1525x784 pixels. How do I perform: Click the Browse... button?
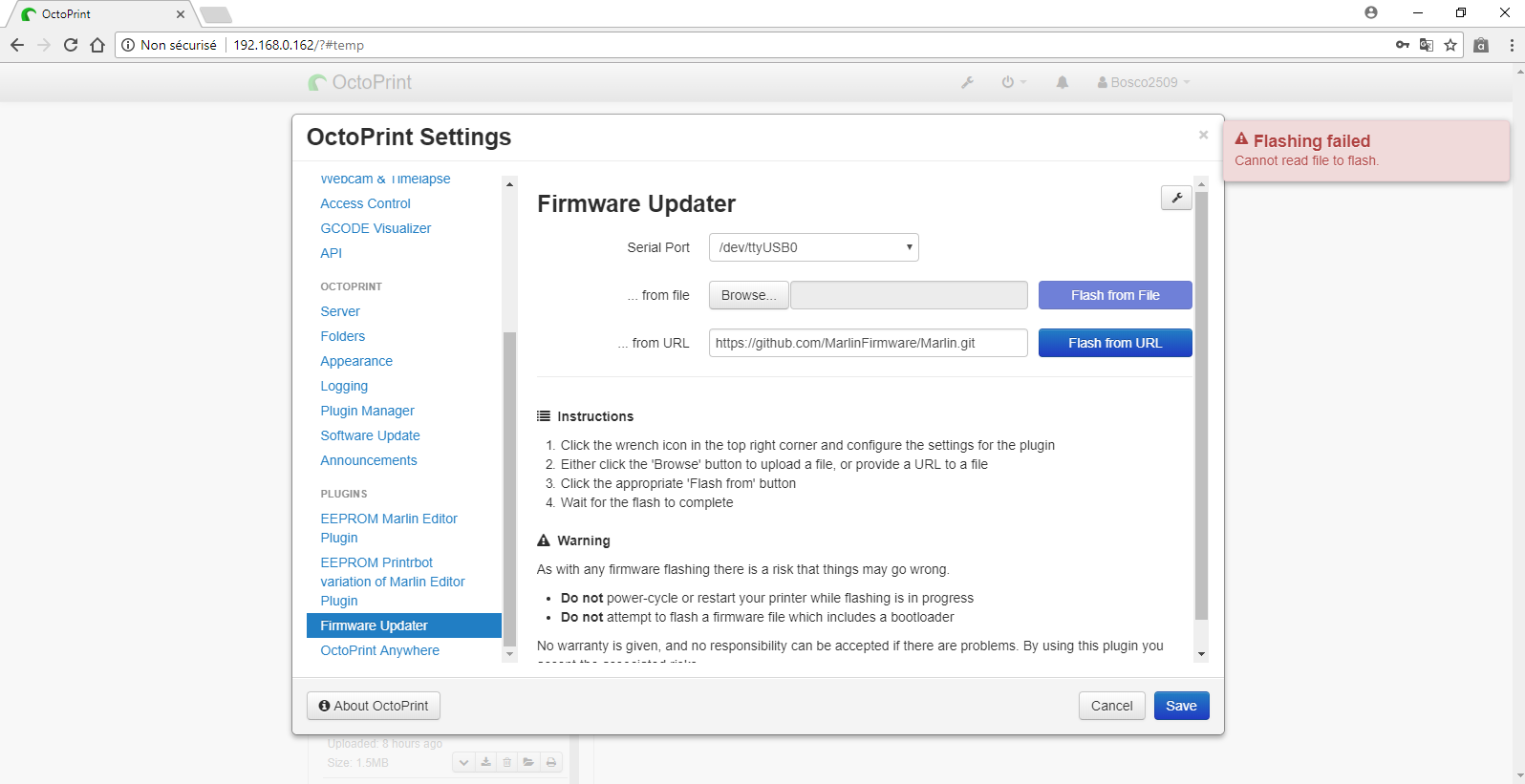(749, 295)
